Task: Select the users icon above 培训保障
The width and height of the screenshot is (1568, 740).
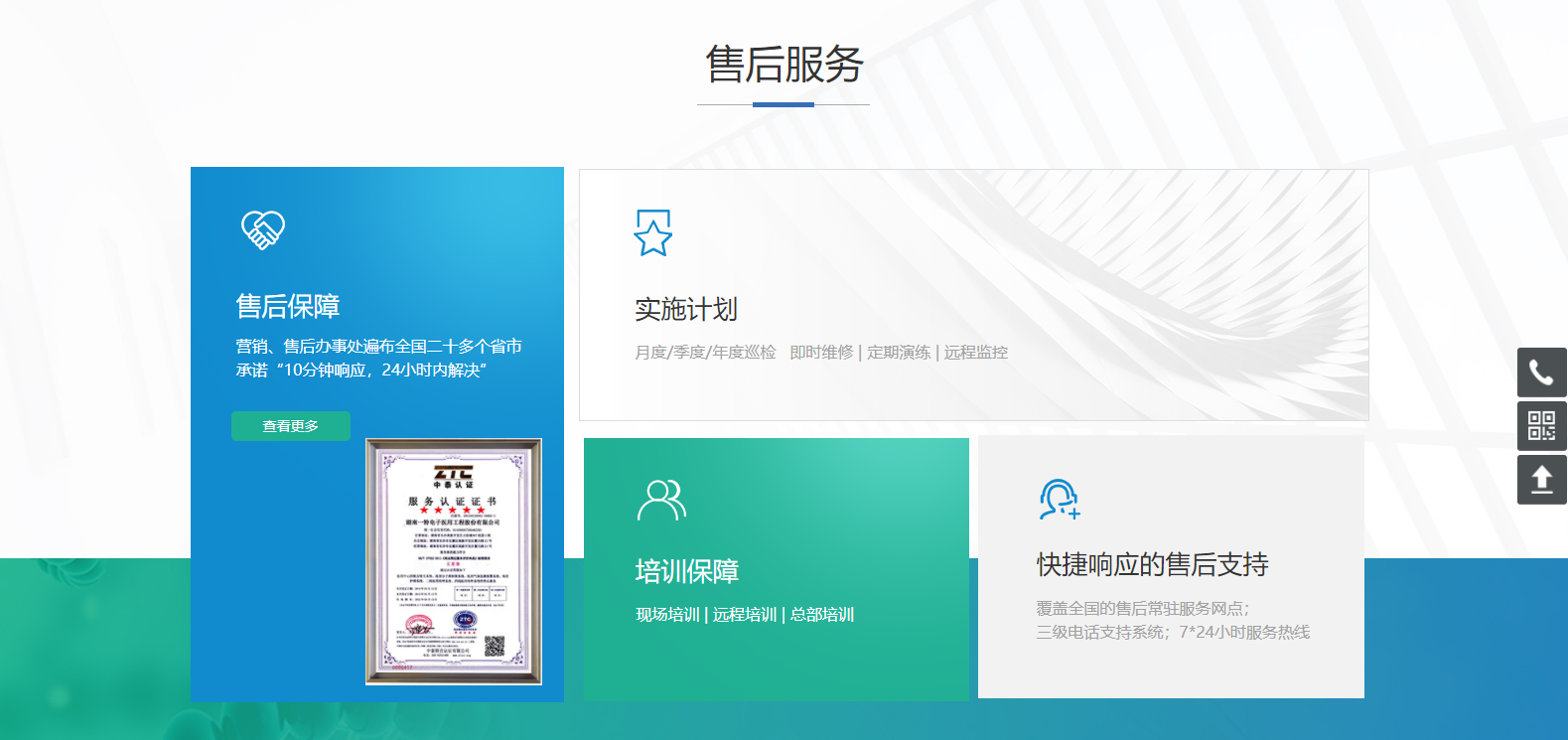Action: 661,500
